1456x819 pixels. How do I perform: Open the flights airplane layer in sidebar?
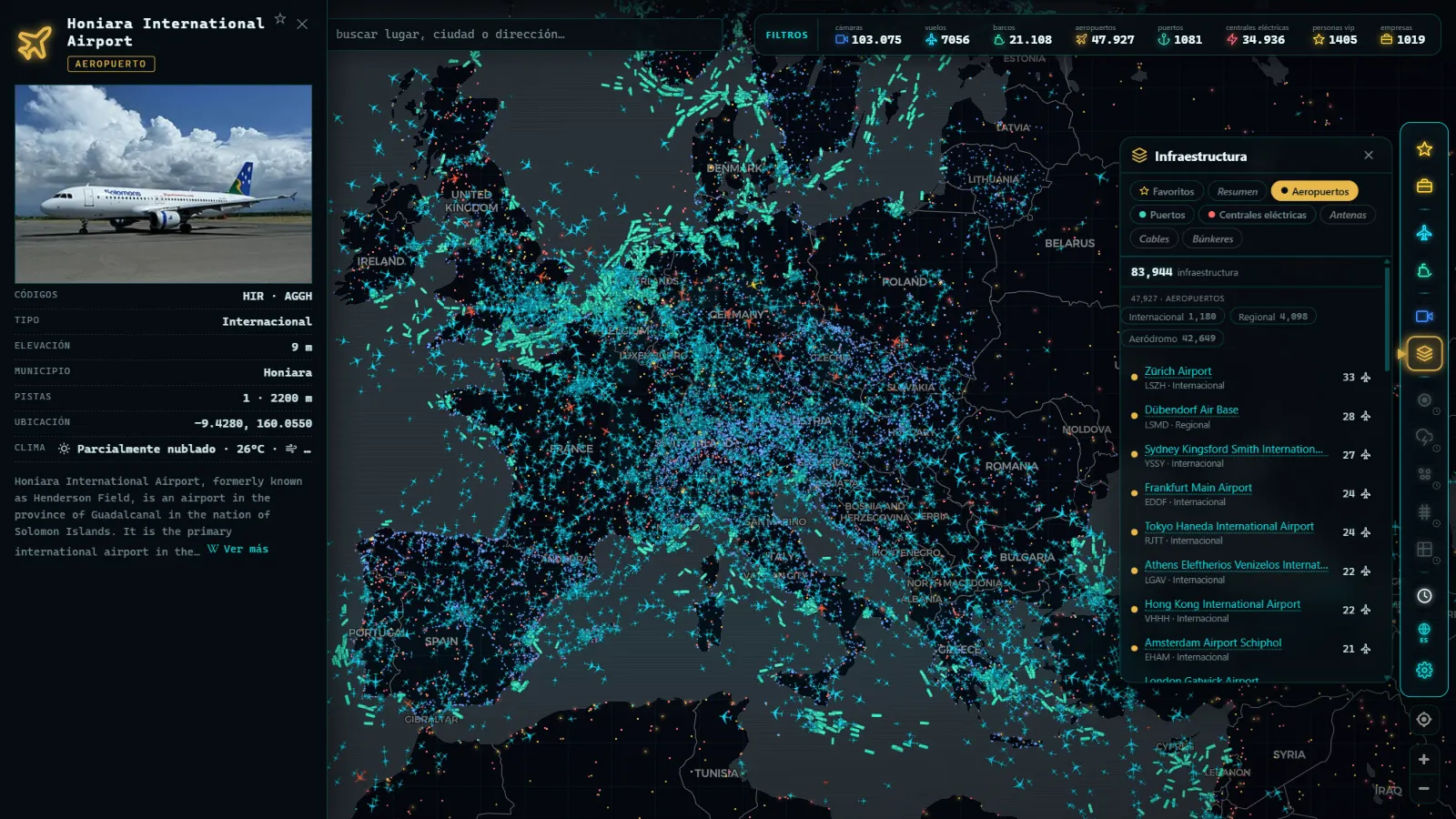click(x=1424, y=233)
